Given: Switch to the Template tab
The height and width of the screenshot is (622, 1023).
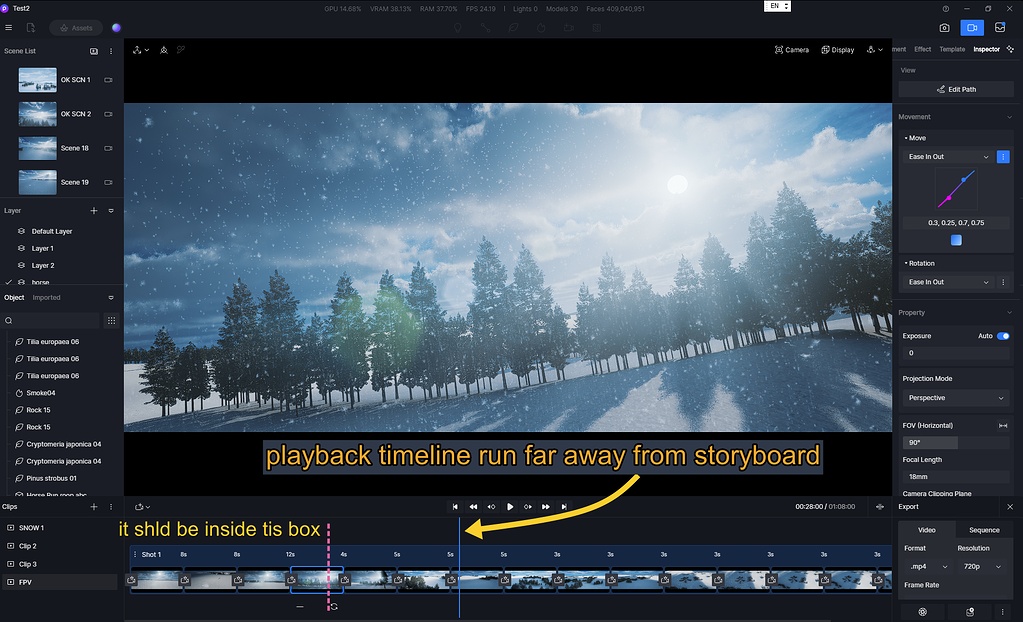Looking at the screenshot, I should click(x=951, y=48).
